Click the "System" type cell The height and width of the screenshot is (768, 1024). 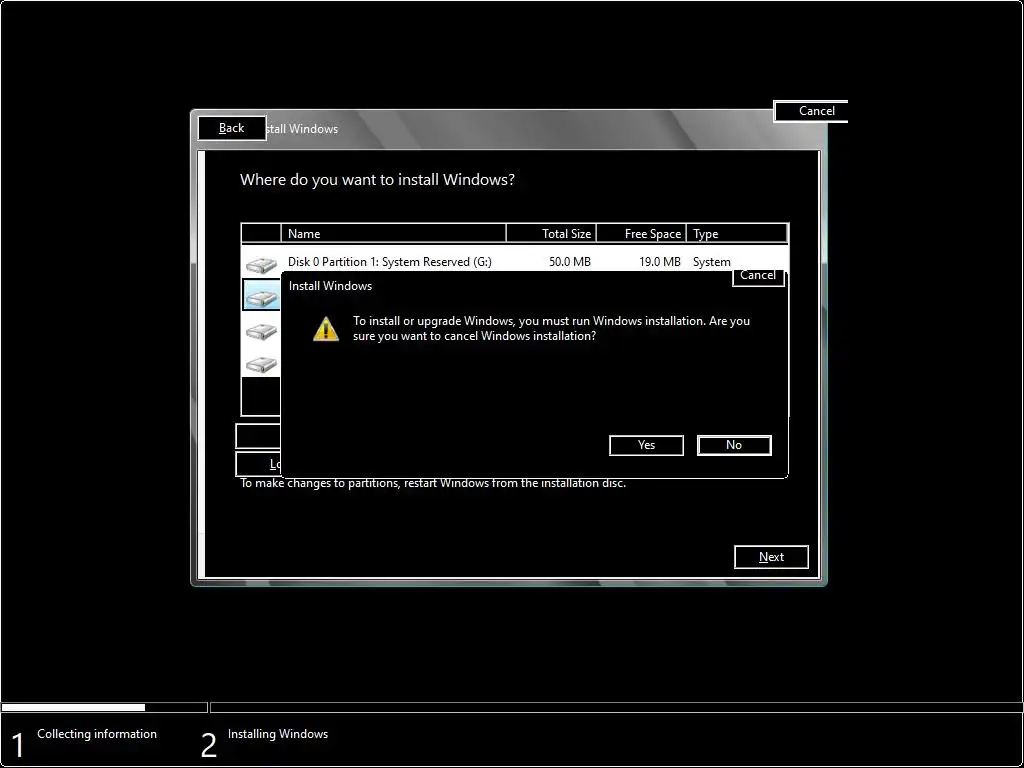(x=711, y=262)
